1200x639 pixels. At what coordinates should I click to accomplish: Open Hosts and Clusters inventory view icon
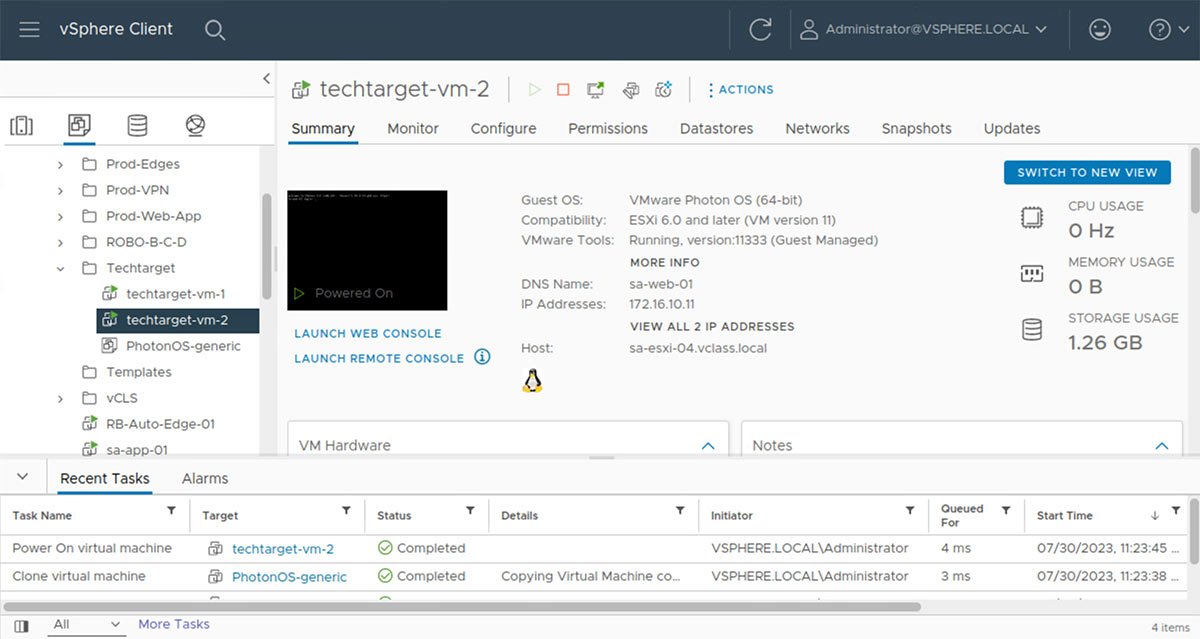(x=21, y=126)
